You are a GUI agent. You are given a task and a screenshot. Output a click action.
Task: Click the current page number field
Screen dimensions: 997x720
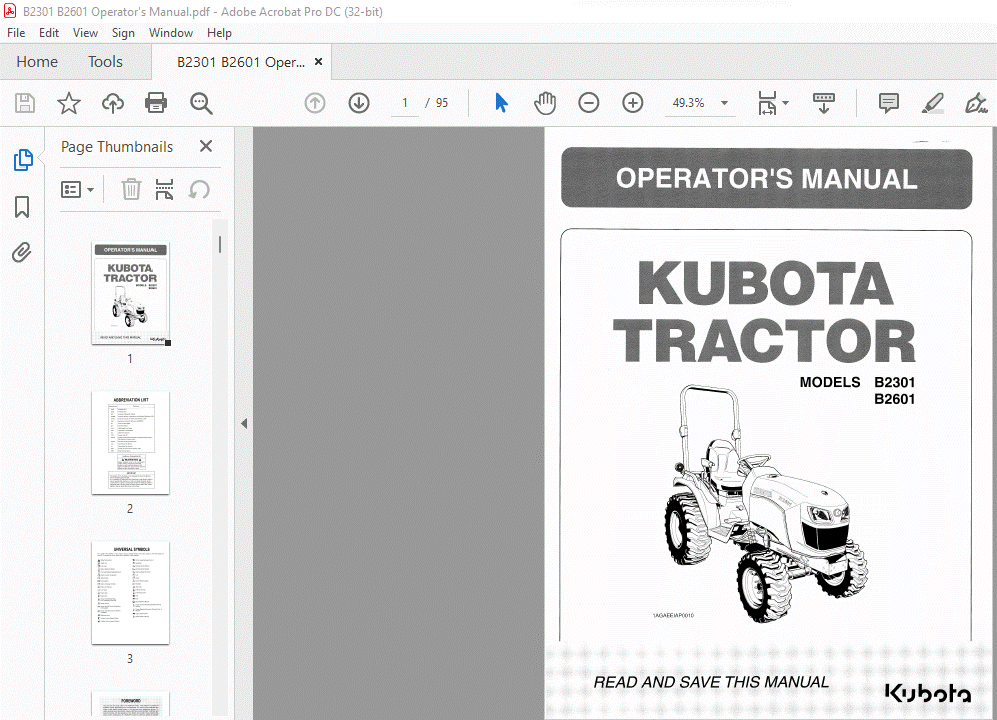pyautogui.click(x=404, y=103)
